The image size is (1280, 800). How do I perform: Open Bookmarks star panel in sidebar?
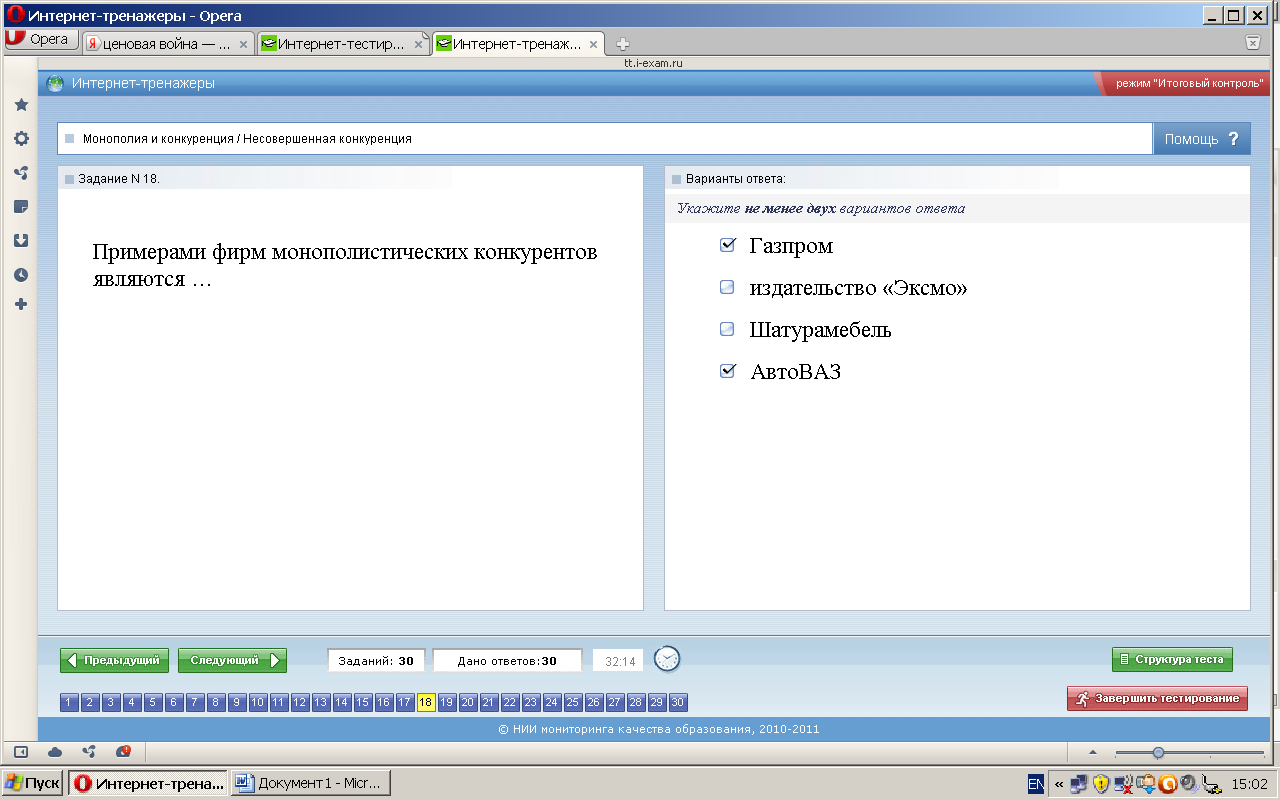click(x=21, y=105)
